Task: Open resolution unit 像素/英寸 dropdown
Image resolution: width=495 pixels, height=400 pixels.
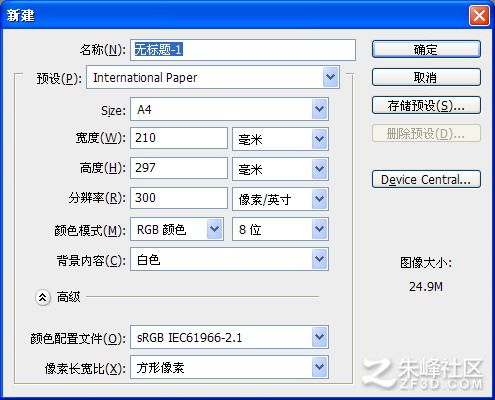Action: [280, 199]
